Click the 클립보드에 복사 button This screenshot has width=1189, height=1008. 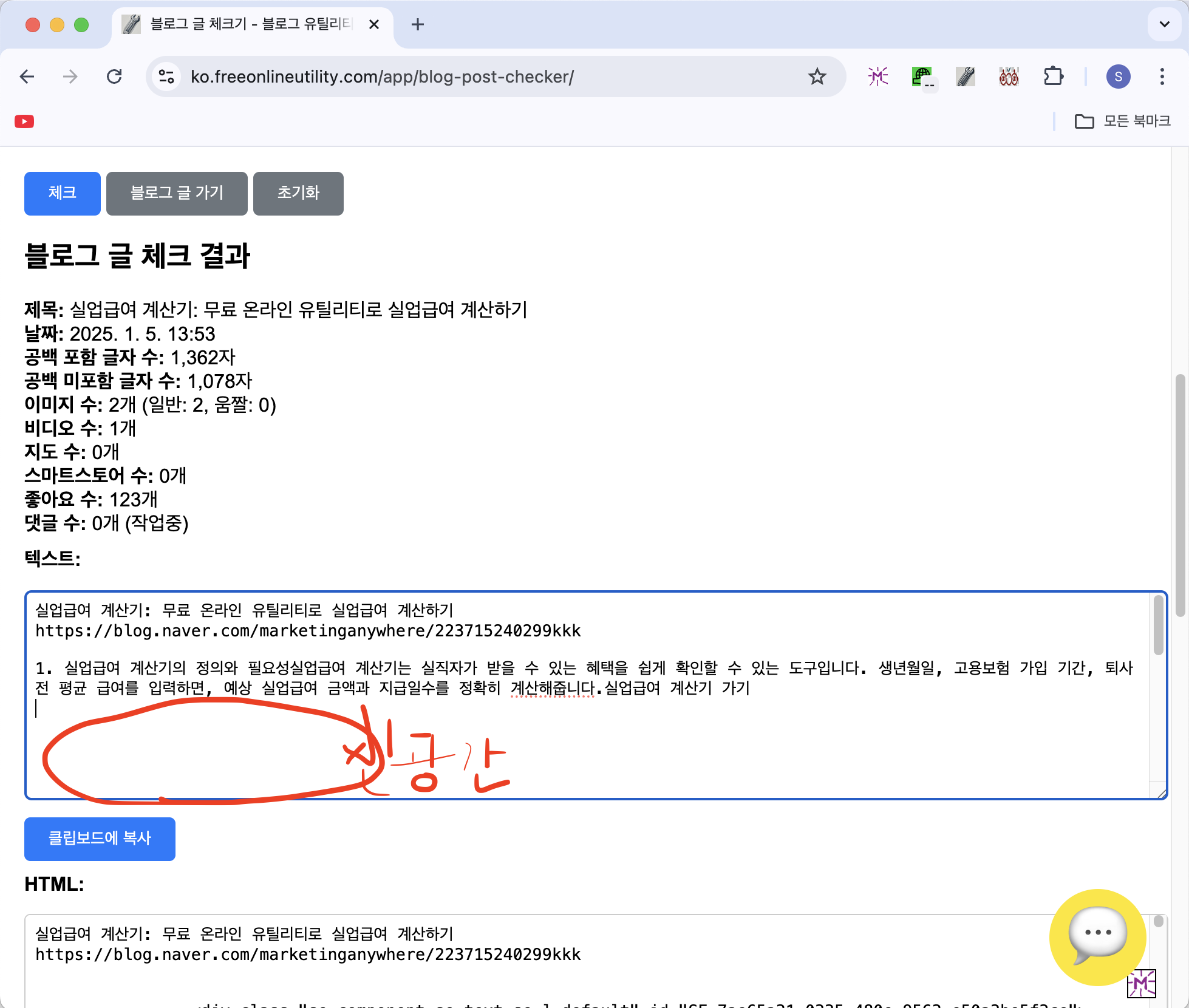click(100, 839)
